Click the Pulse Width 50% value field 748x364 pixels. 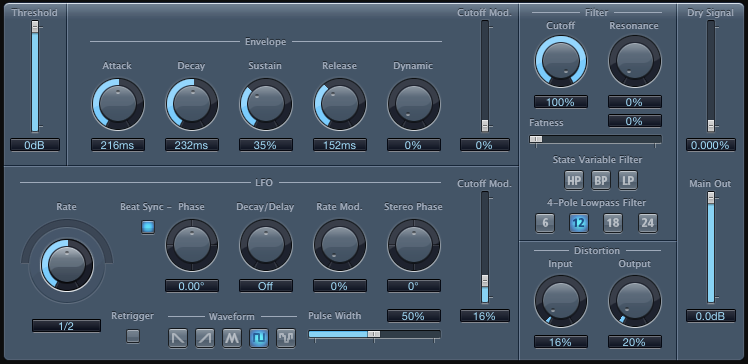(x=414, y=316)
